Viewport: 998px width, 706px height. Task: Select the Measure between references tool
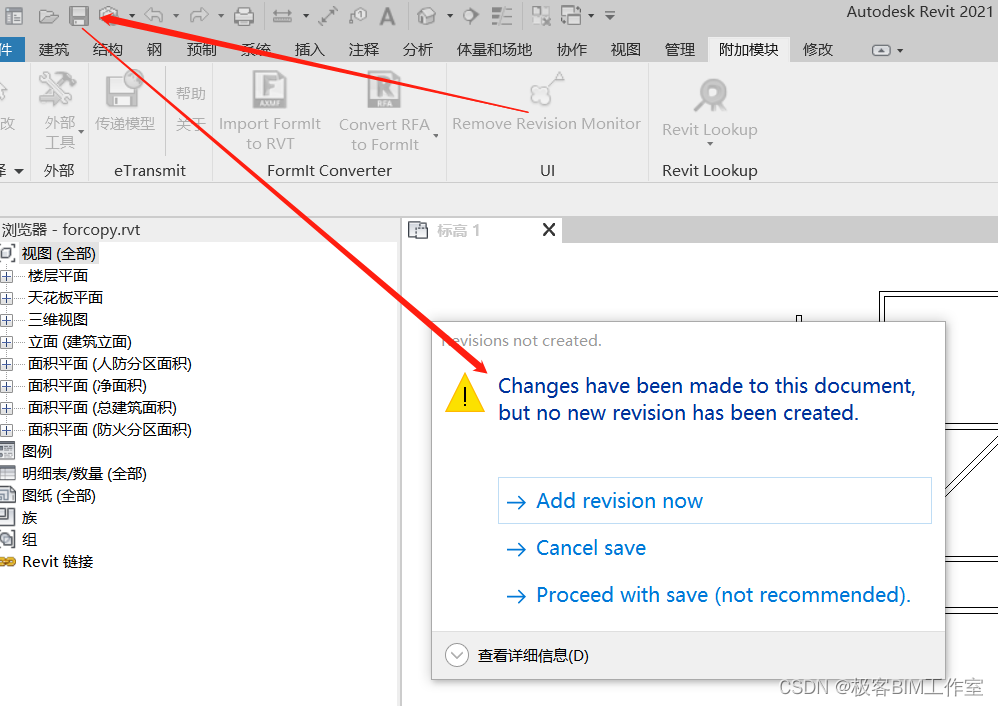tap(283, 15)
